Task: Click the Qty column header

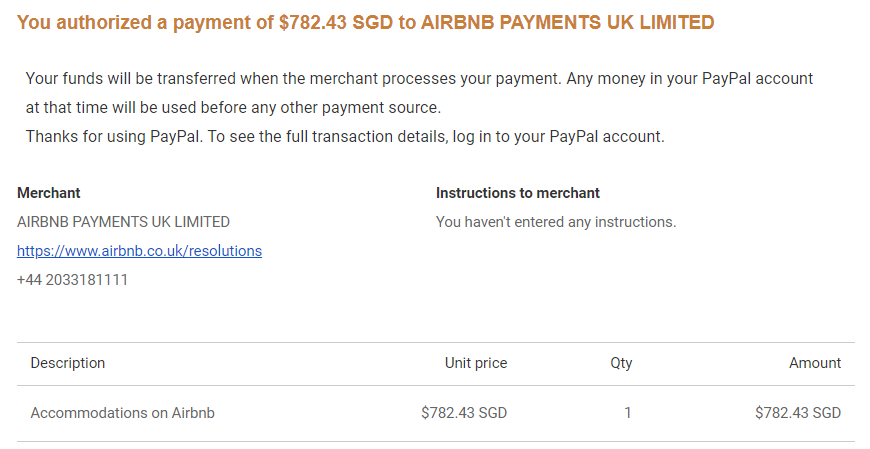Action: click(x=621, y=364)
